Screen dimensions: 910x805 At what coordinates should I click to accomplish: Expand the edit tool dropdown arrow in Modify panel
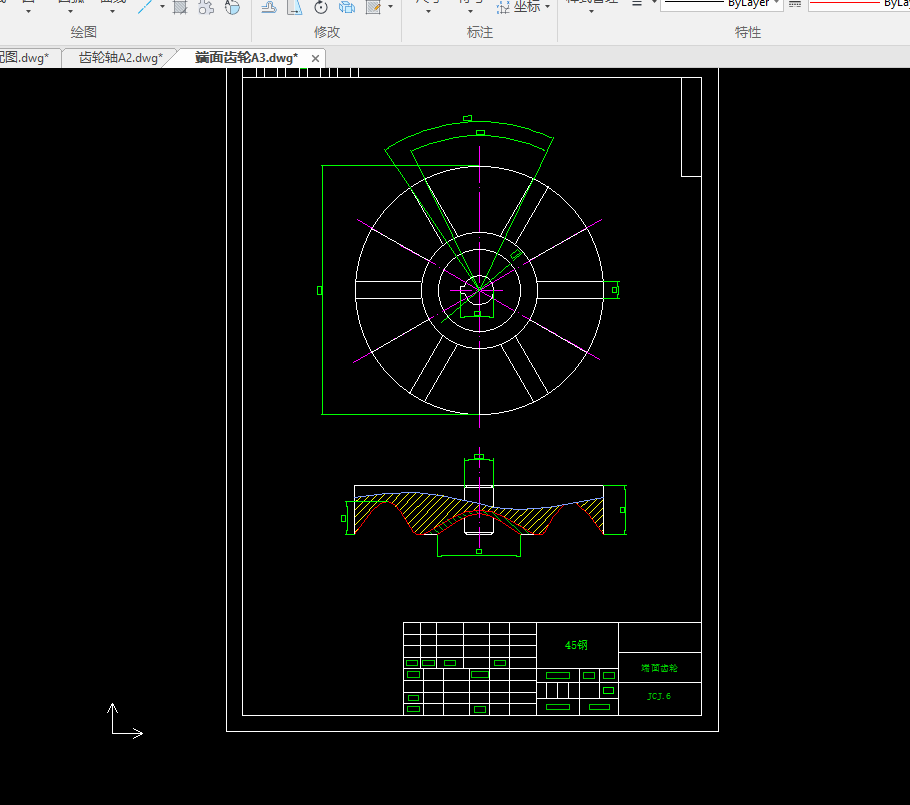pyautogui.click(x=390, y=7)
